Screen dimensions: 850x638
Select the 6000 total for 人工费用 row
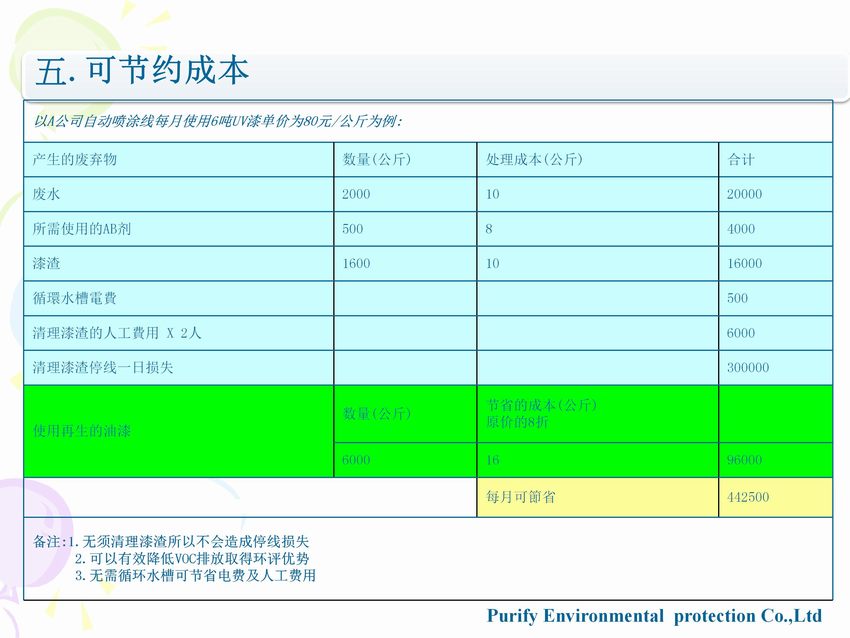741,333
